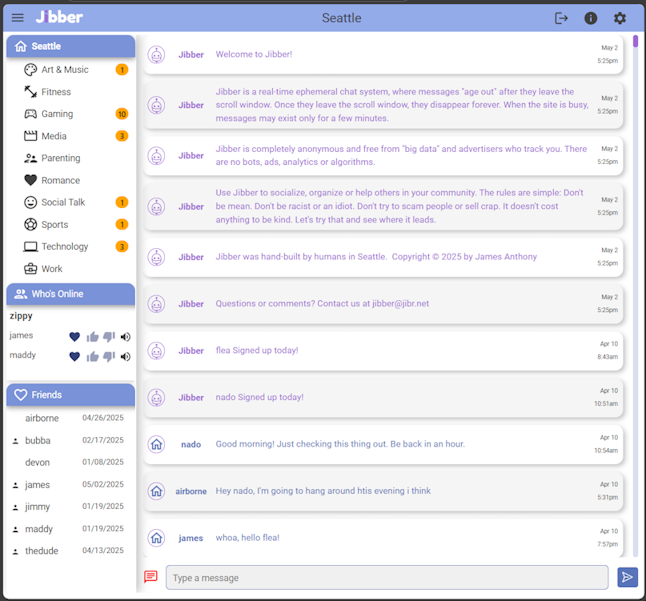Collapse the Seattle channels section
The width and height of the screenshot is (646, 601).
pyautogui.click(x=70, y=46)
